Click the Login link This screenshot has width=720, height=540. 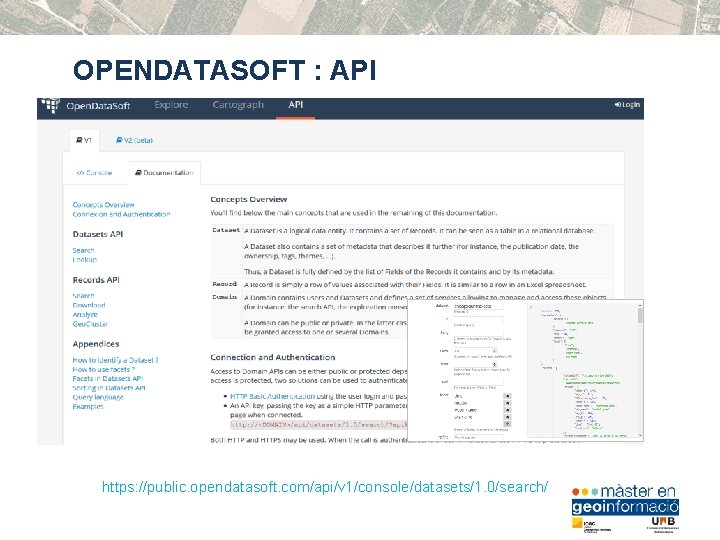click(627, 105)
